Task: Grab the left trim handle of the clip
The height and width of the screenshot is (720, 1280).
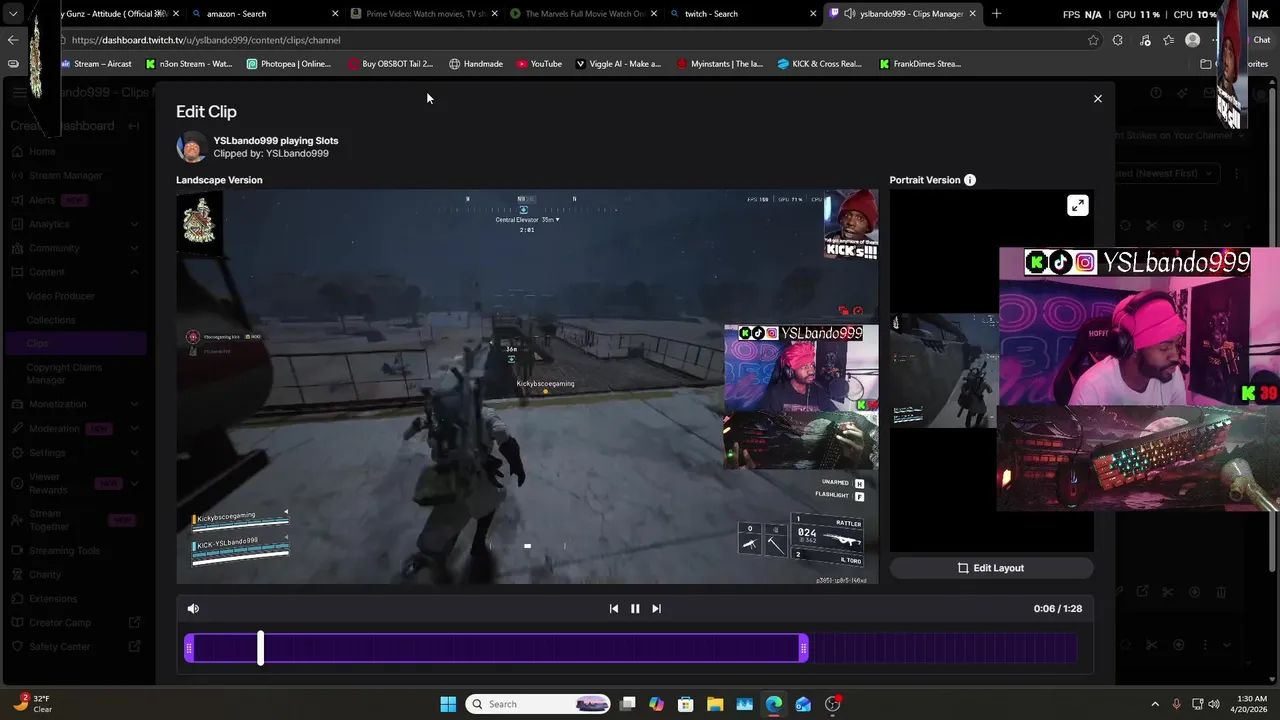Action: (189, 649)
